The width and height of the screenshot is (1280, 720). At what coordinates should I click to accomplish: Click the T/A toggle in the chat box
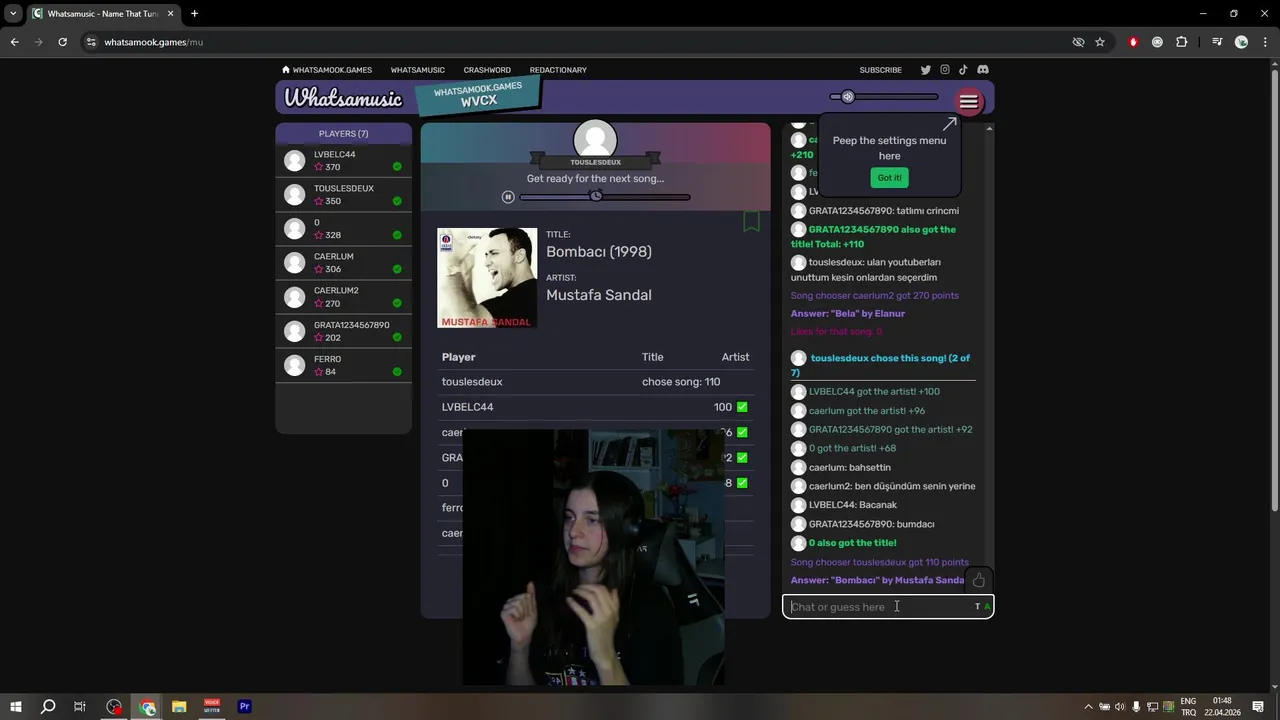[982, 607]
